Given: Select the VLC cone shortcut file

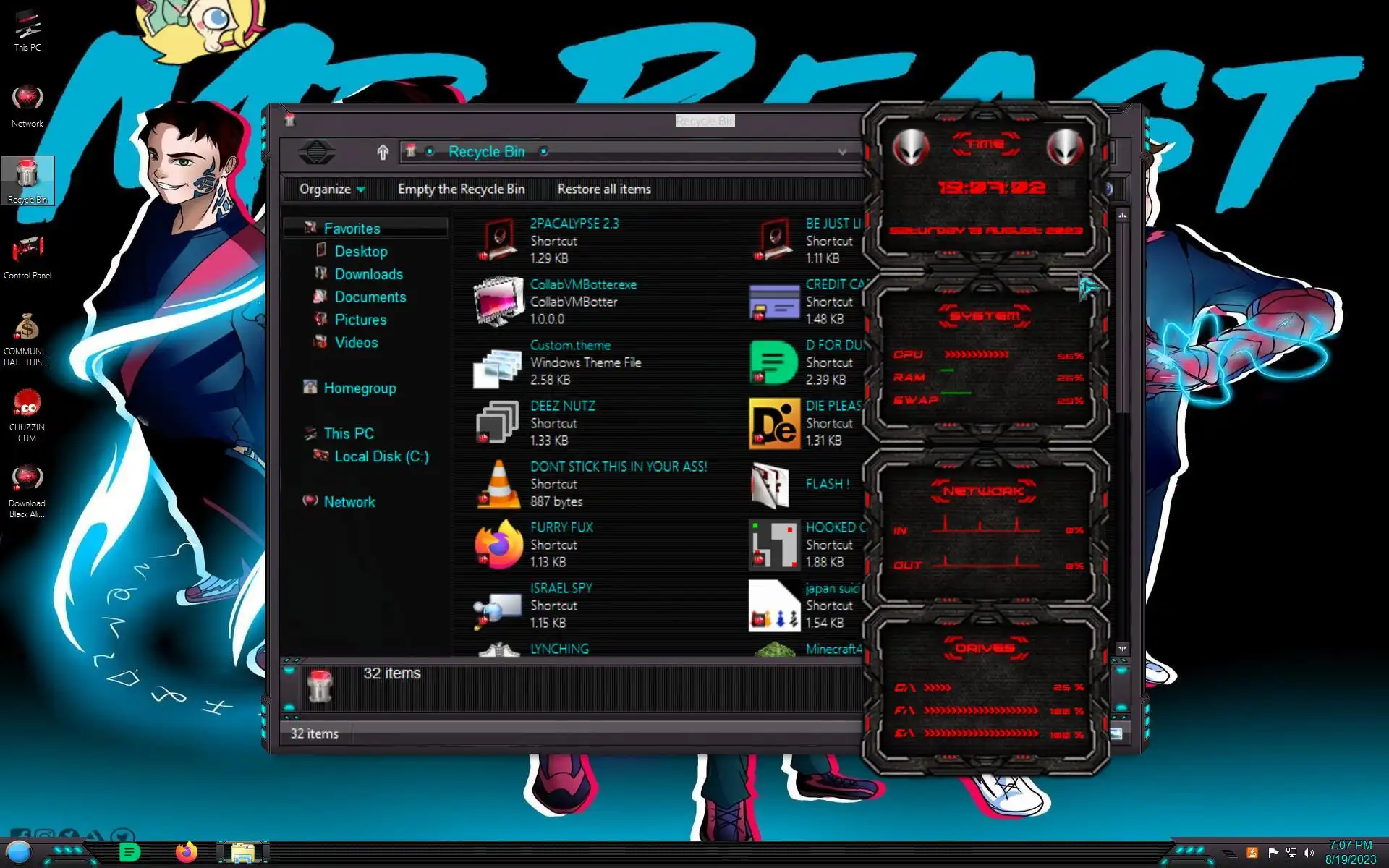Looking at the screenshot, I should (x=498, y=484).
